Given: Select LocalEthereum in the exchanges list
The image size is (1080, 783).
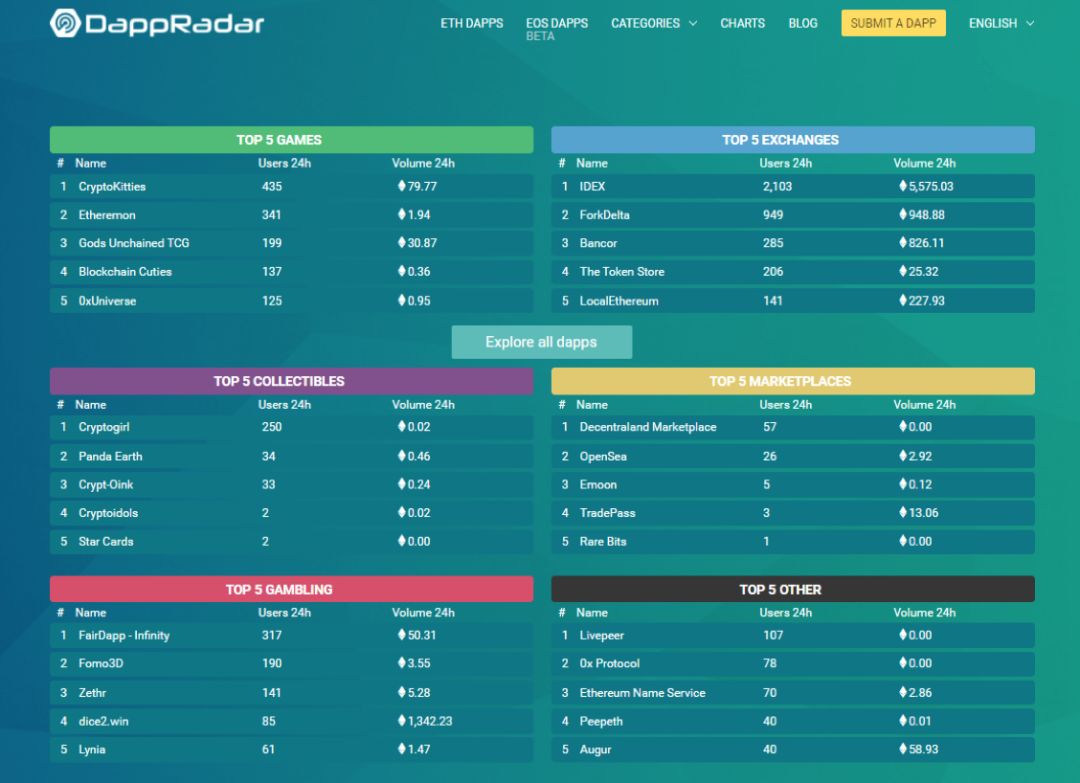Looking at the screenshot, I should click(619, 301).
